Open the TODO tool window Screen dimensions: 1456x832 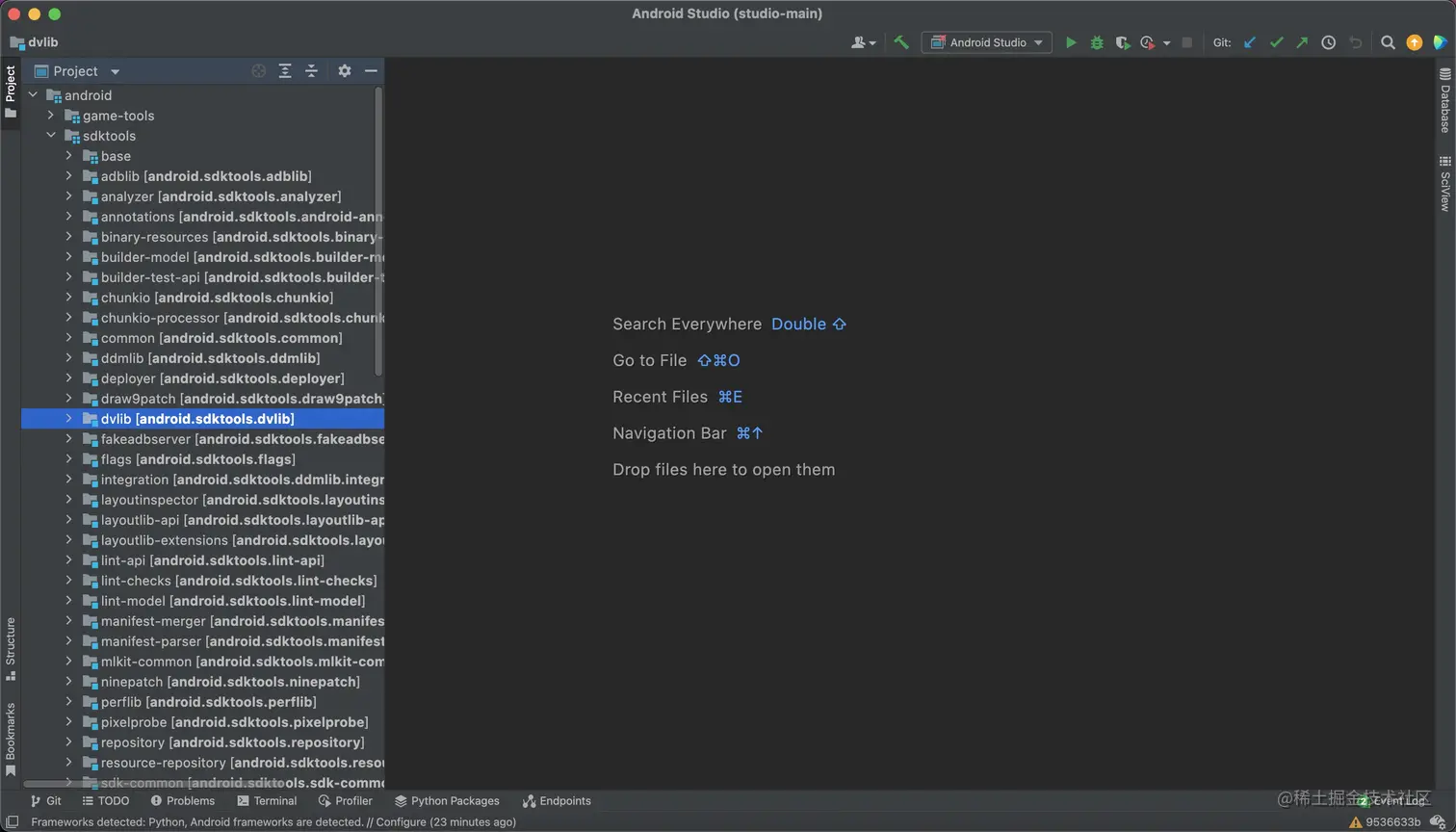point(106,801)
